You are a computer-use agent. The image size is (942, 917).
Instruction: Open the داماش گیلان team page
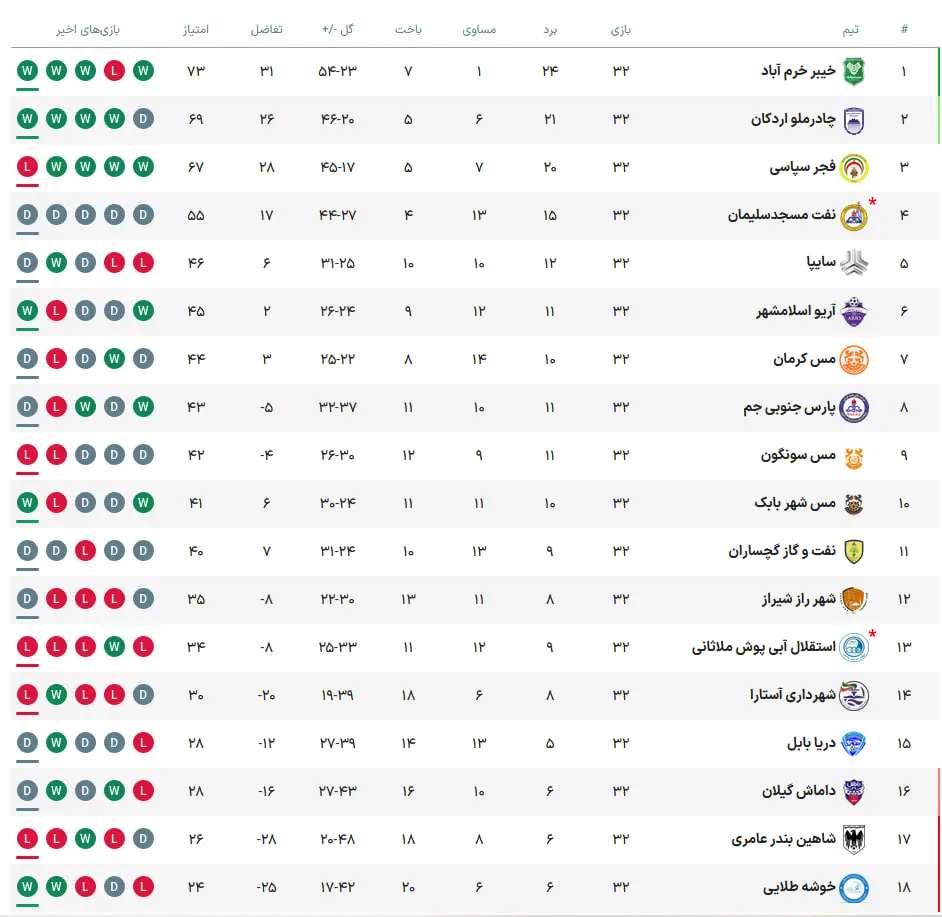pos(799,790)
